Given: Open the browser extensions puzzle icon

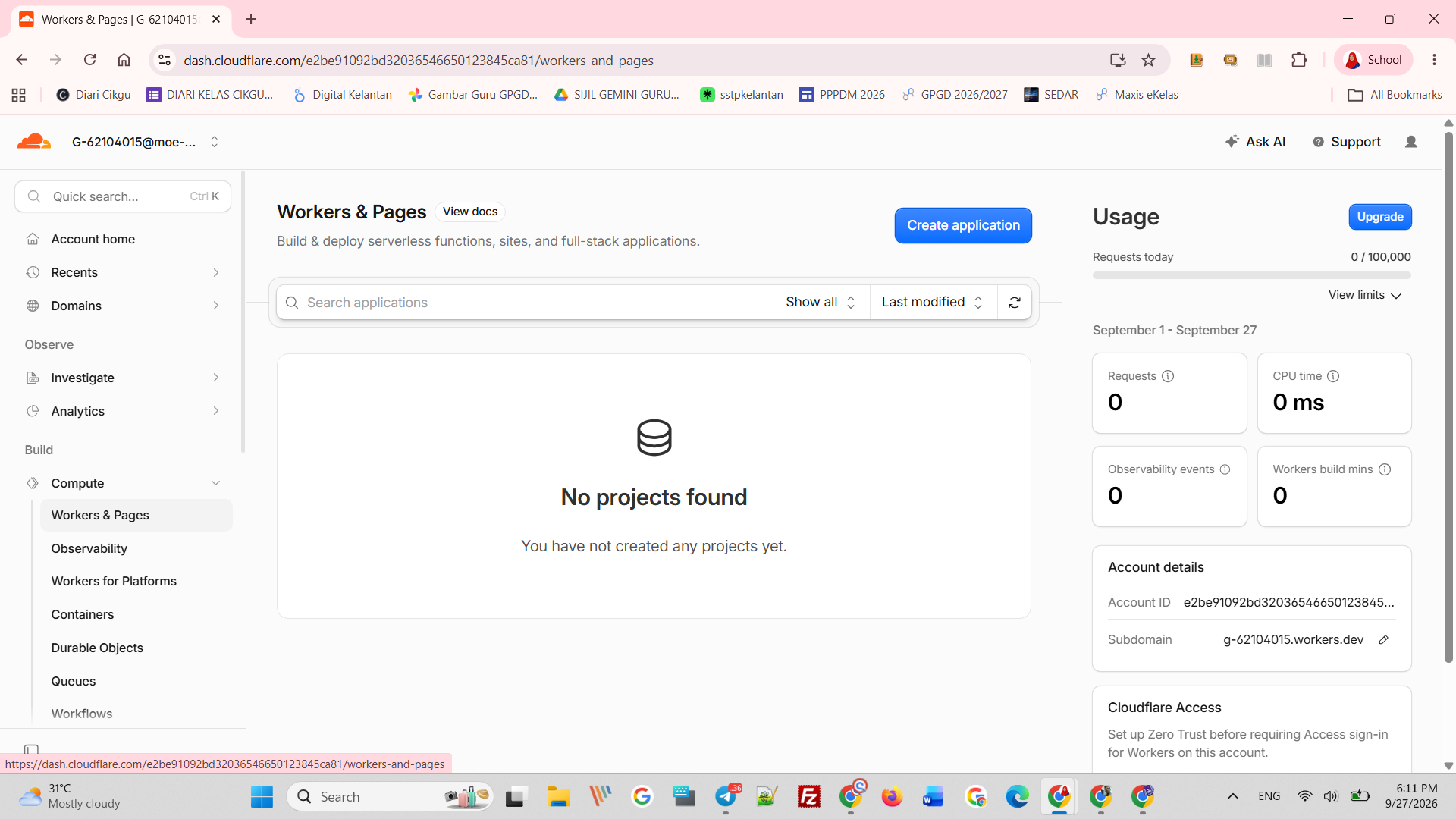Looking at the screenshot, I should (x=1299, y=60).
